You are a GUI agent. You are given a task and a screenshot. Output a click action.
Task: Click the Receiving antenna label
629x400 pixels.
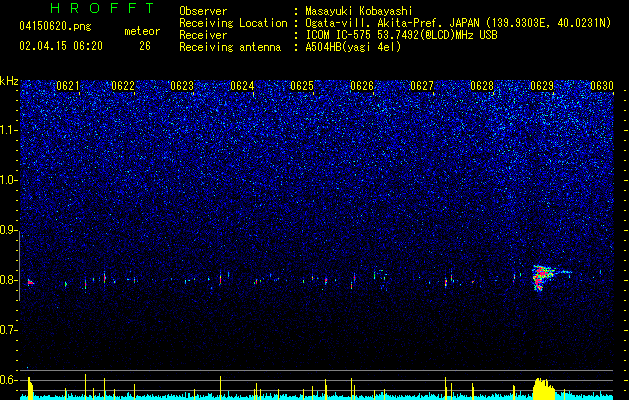pyautogui.click(x=230, y=47)
